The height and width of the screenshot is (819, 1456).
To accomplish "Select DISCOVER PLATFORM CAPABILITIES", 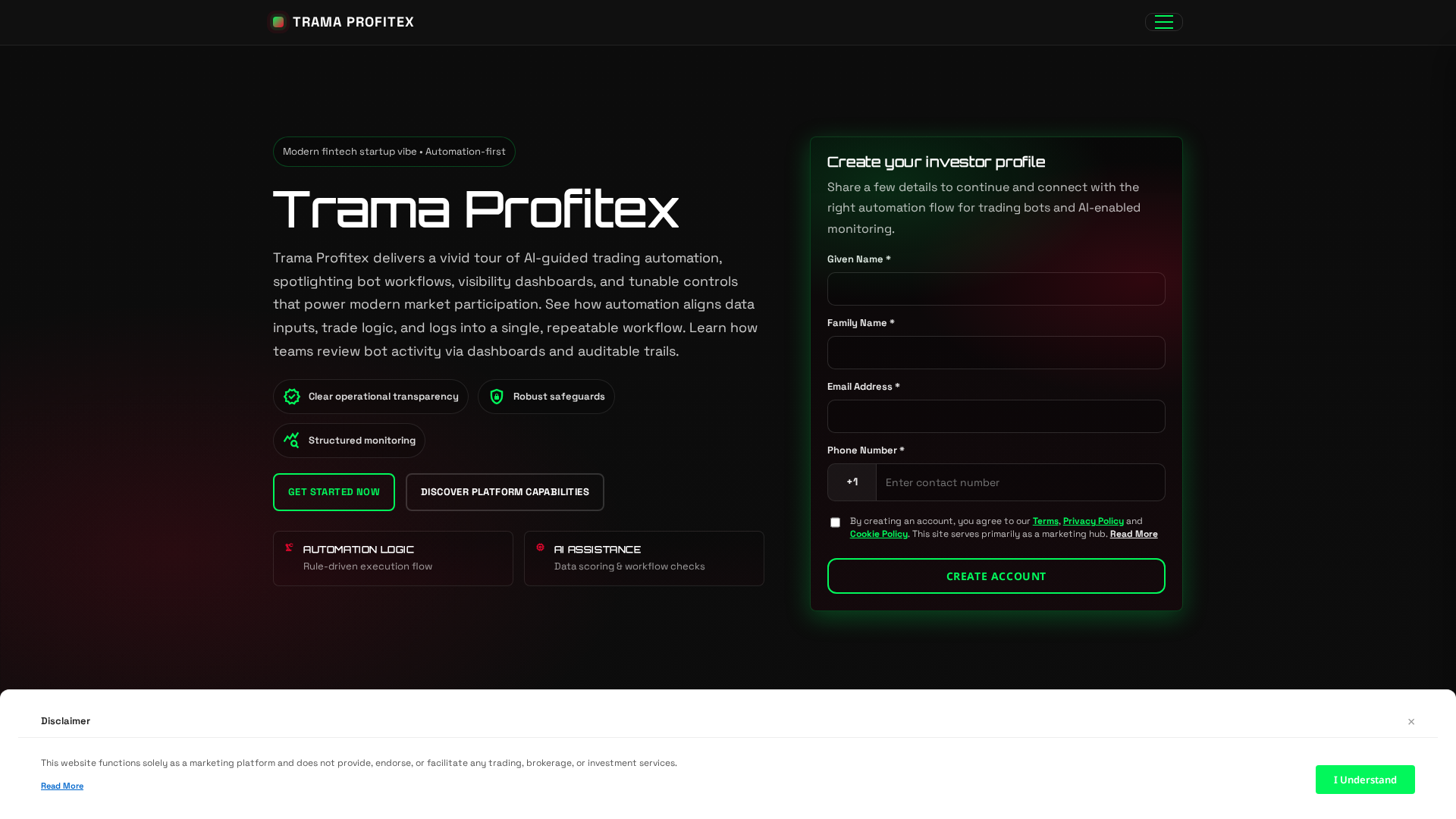I will 504,491.
